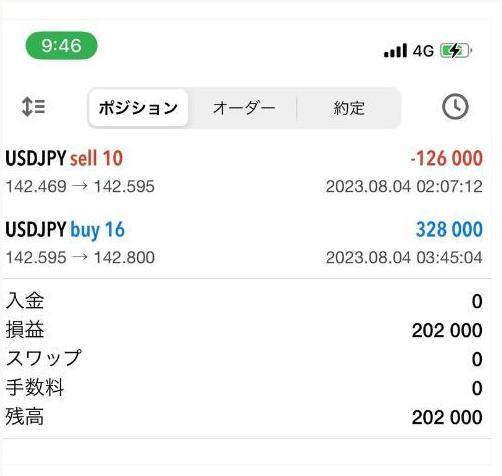This screenshot has width=502, height=476.
Task: Switch to the オーダー tab
Action: click(x=244, y=108)
